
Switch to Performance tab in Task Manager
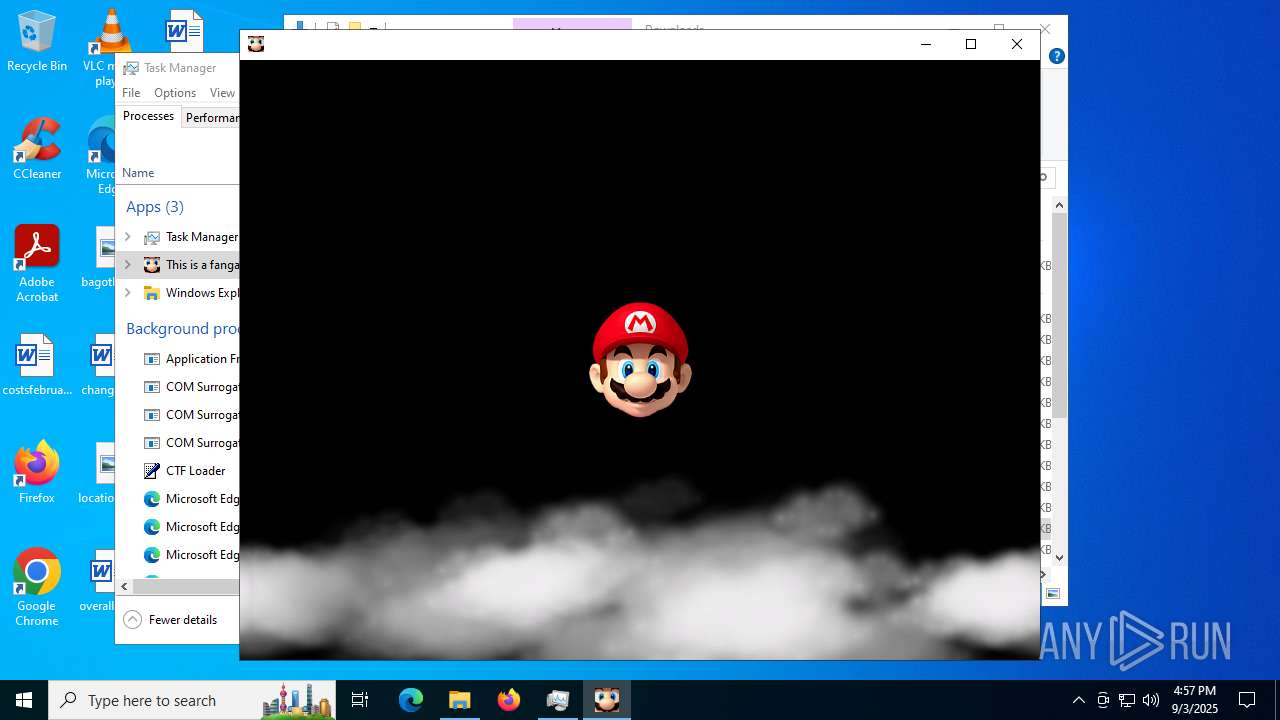coord(211,118)
